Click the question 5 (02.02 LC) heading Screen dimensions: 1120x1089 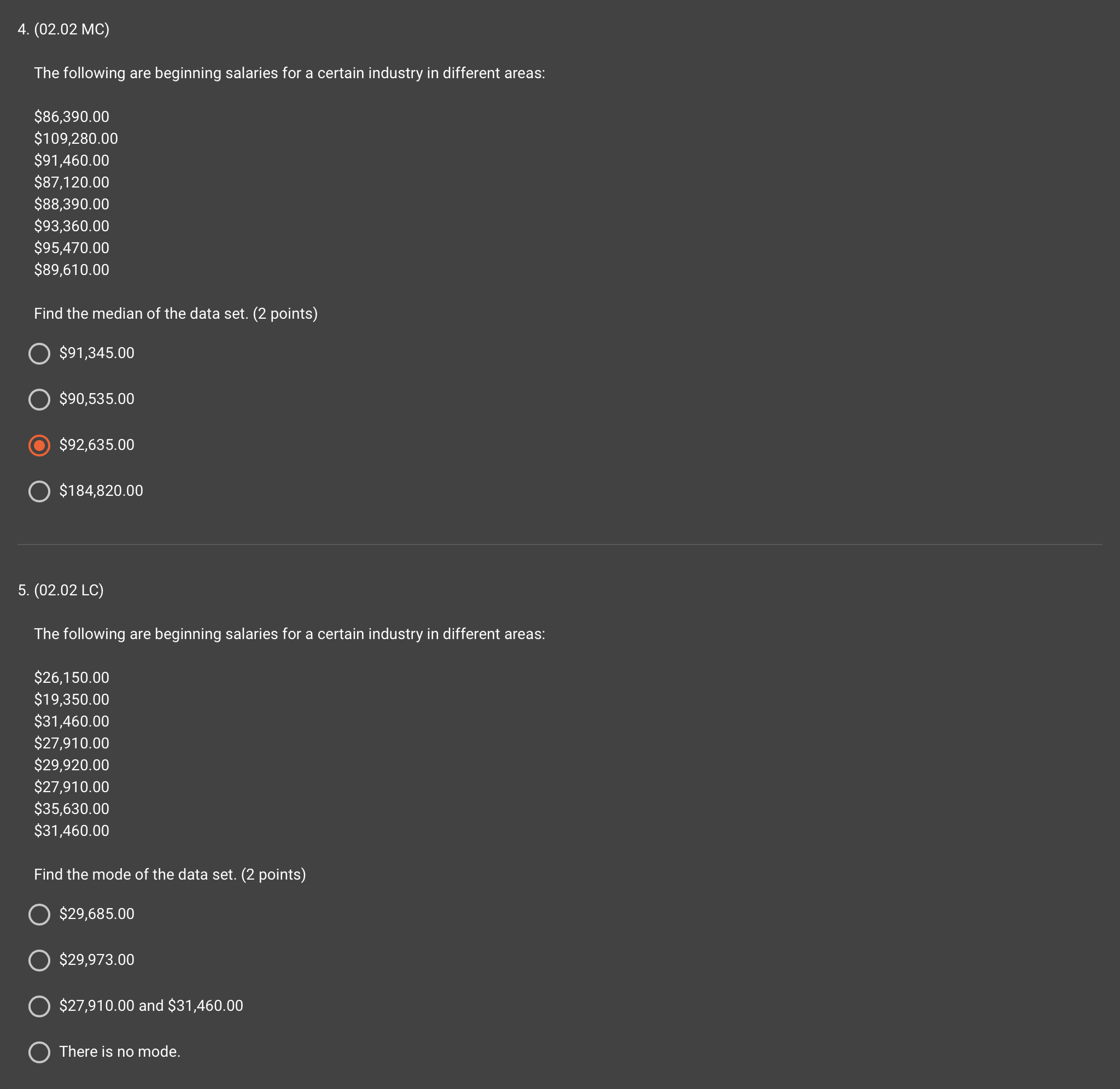[x=61, y=590]
